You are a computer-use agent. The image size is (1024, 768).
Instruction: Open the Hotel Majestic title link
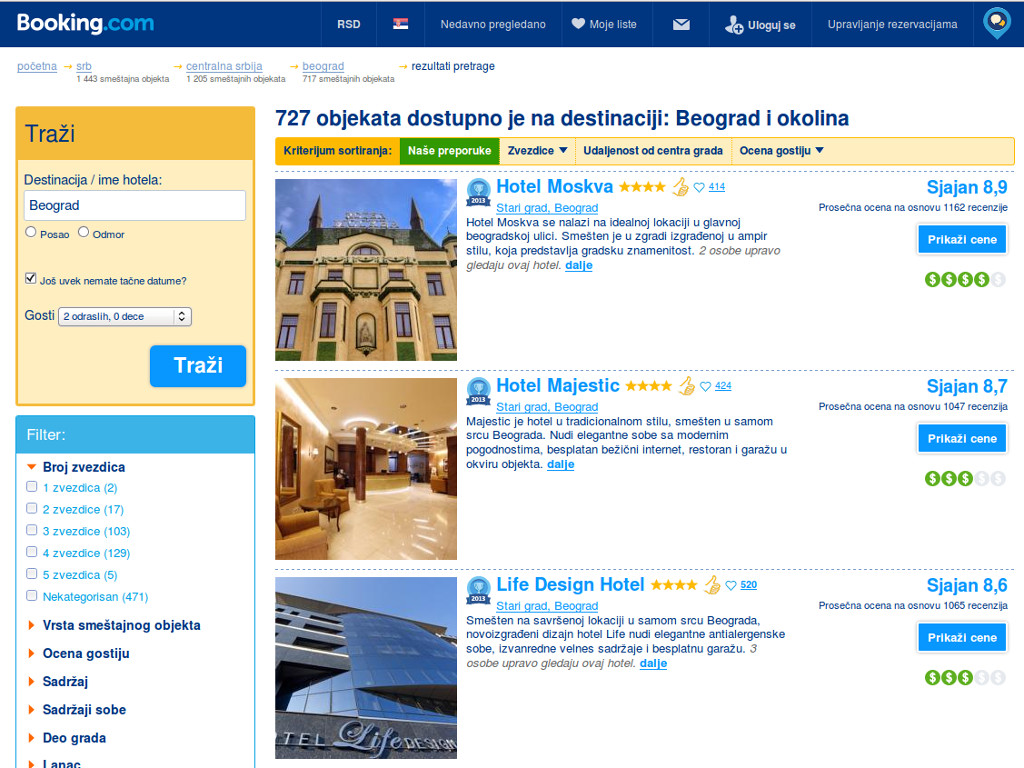(x=558, y=386)
